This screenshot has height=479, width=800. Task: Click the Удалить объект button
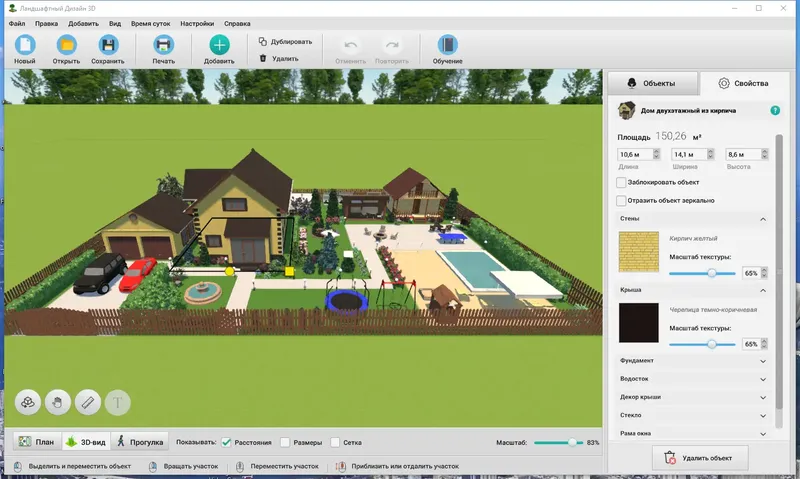pos(700,458)
